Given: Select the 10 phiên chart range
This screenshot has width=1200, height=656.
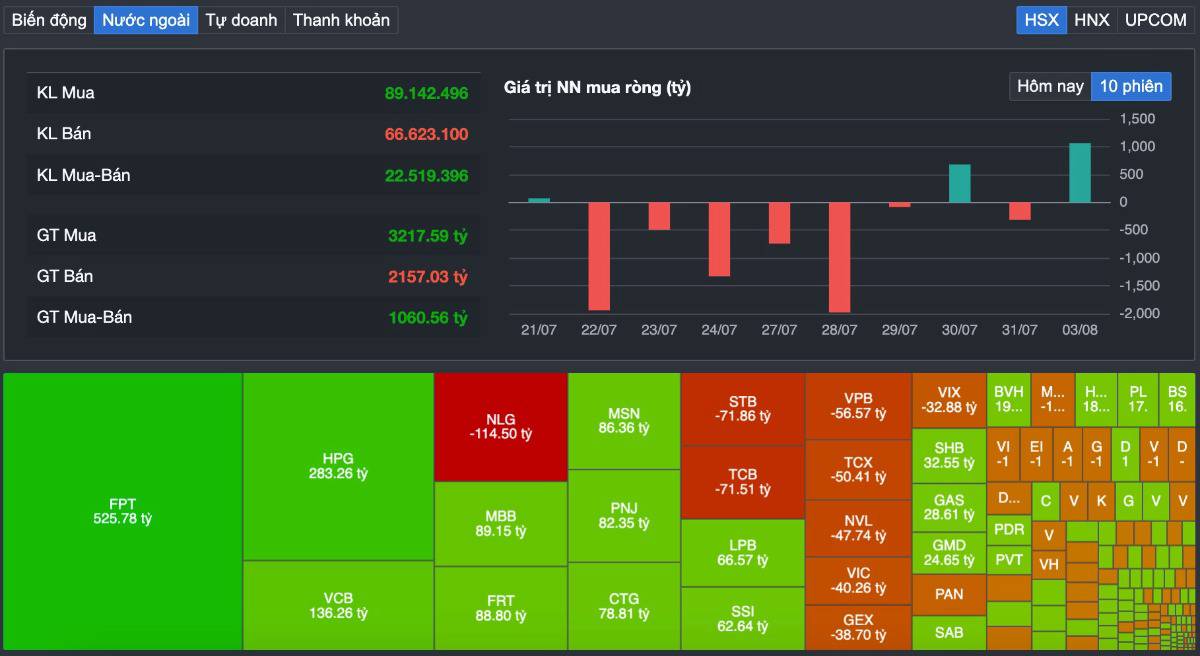Looking at the screenshot, I should [1131, 86].
